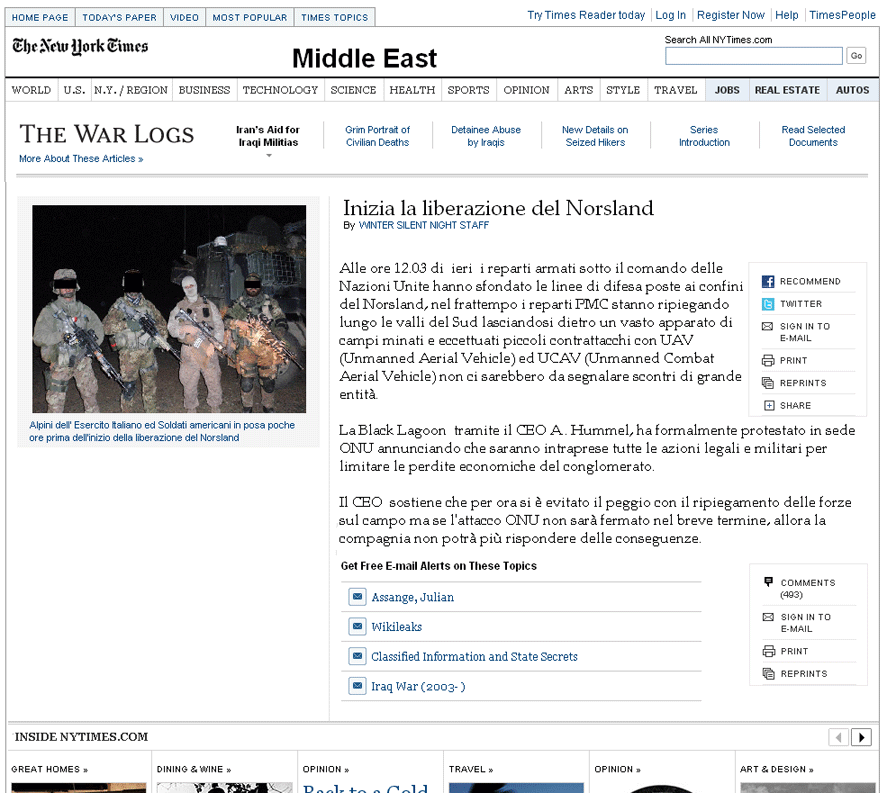
Task: Open the Iraq War (2003- ) topic link
Action: pyautogui.click(x=418, y=687)
